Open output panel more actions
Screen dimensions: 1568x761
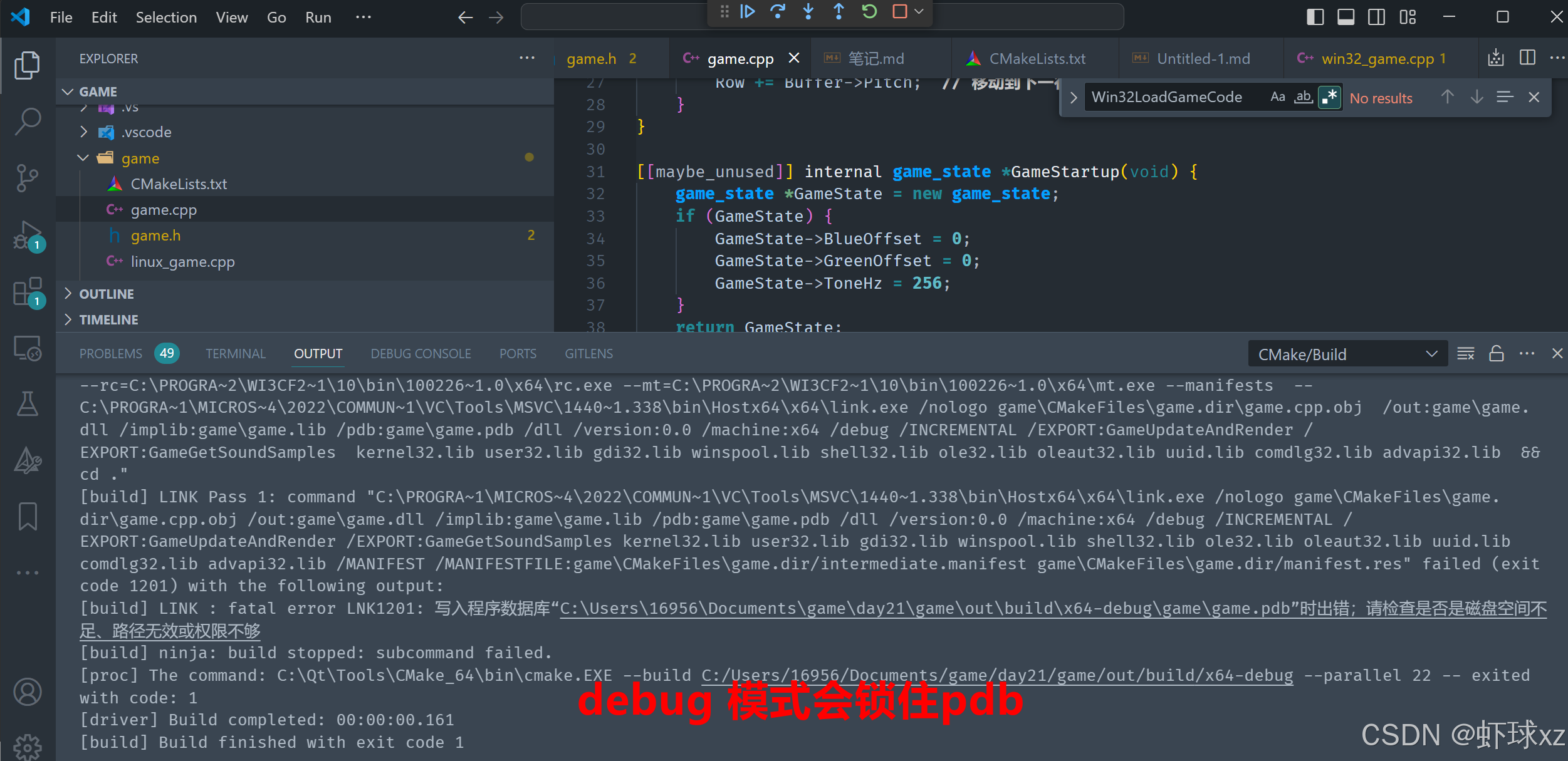[x=1527, y=354]
